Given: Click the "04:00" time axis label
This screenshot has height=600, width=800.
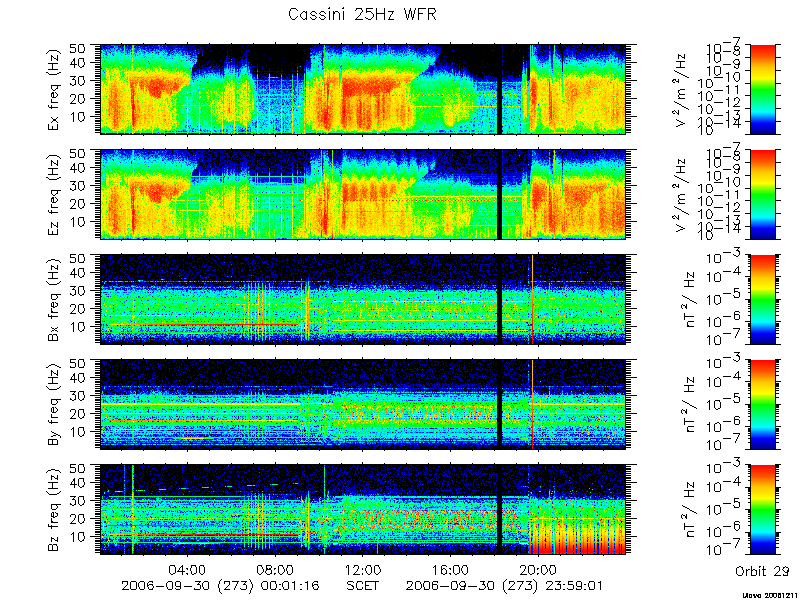Looking at the screenshot, I should 188,570.
